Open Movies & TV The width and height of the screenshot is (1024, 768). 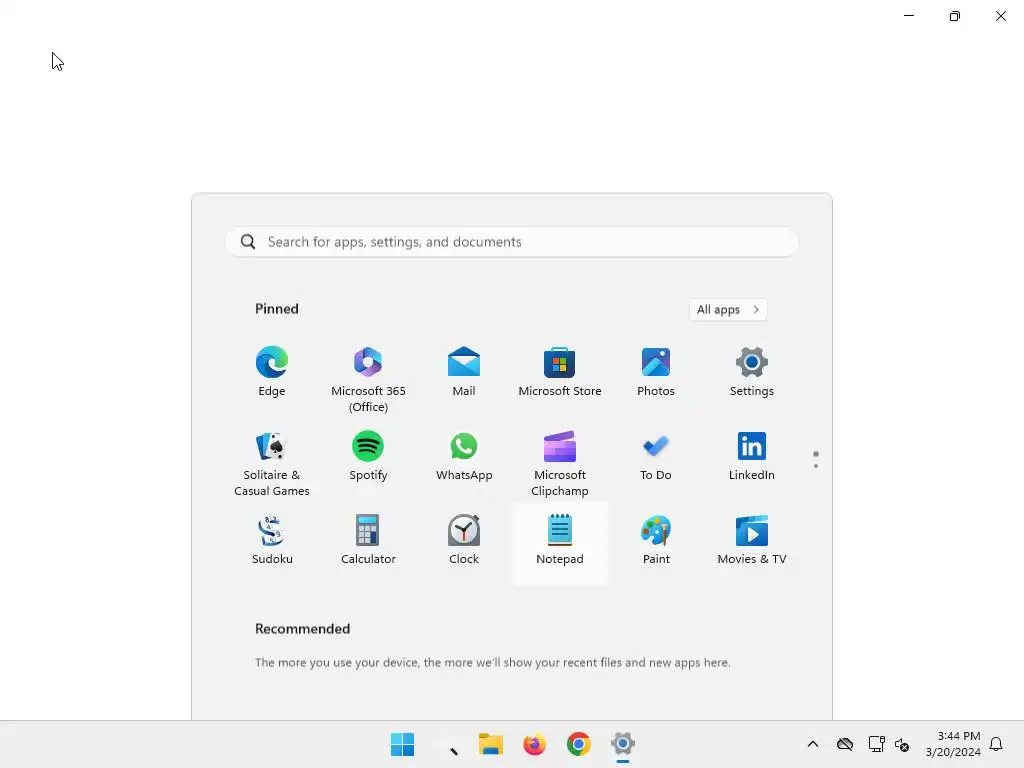tap(752, 539)
